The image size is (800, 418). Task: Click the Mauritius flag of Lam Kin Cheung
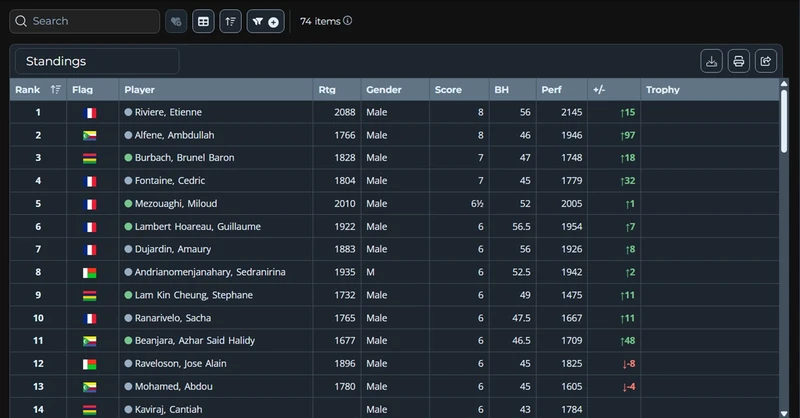pyautogui.click(x=90, y=296)
